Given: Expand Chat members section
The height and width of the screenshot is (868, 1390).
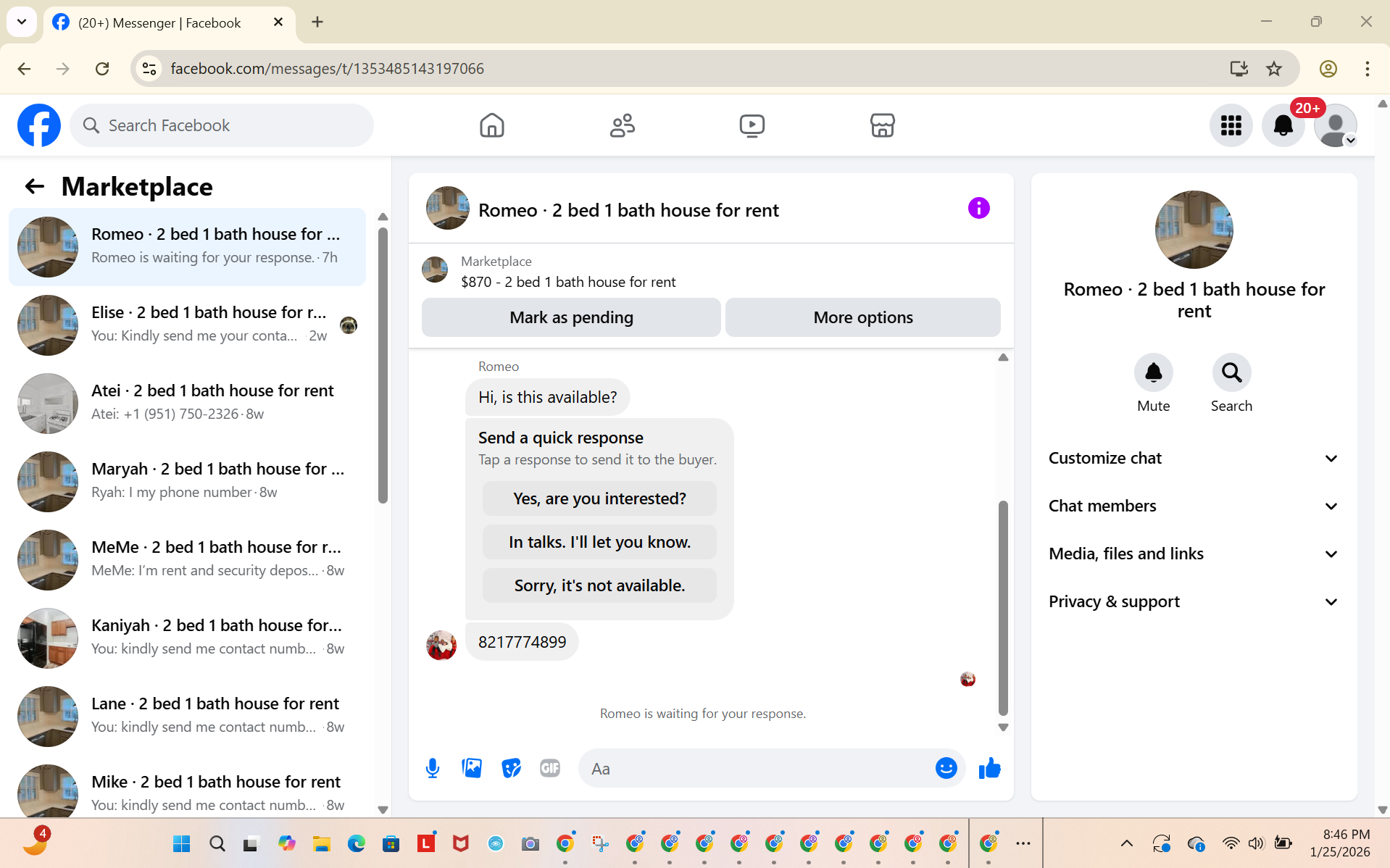Looking at the screenshot, I should [x=1194, y=506].
